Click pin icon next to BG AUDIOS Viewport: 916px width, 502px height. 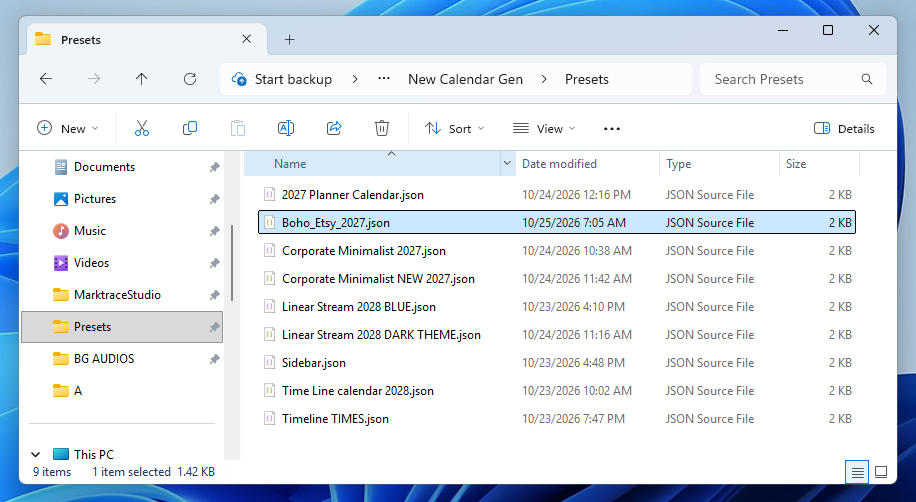pos(214,359)
